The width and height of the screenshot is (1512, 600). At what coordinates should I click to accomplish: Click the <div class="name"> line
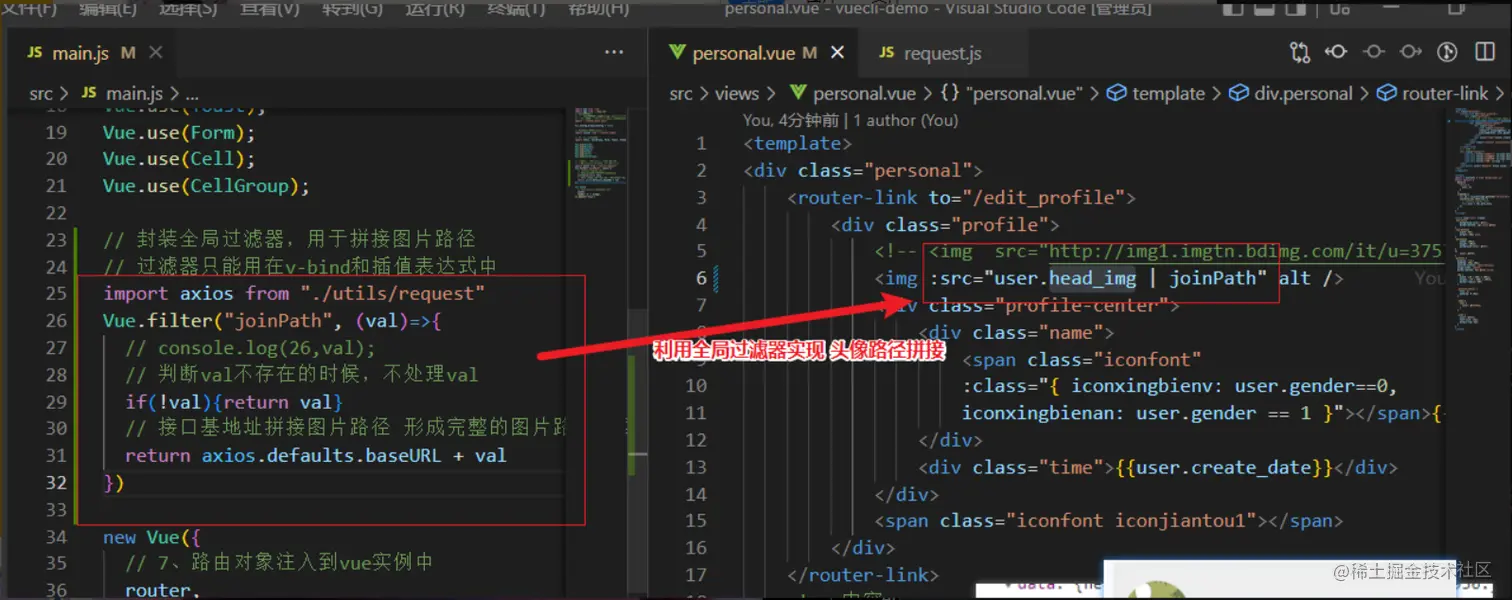(1016, 332)
